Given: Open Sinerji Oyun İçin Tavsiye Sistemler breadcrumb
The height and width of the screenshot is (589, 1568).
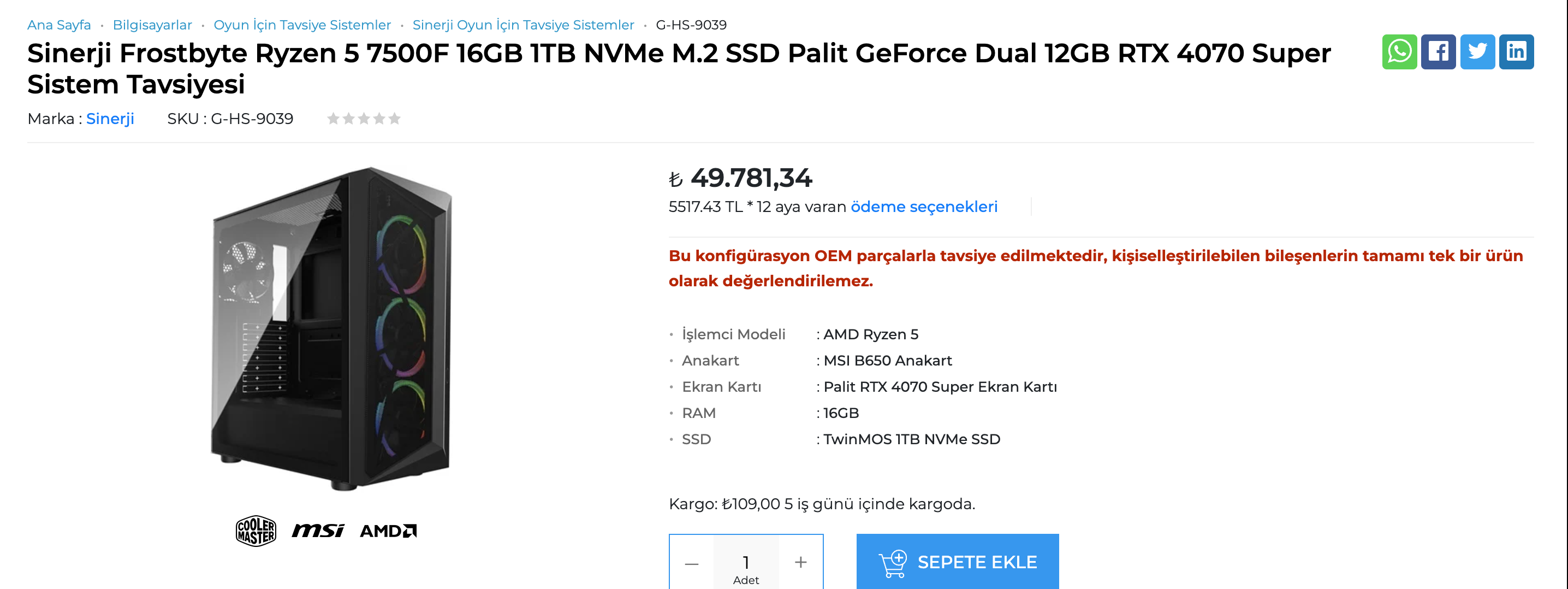Looking at the screenshot, I should click(x=523, y=25).
